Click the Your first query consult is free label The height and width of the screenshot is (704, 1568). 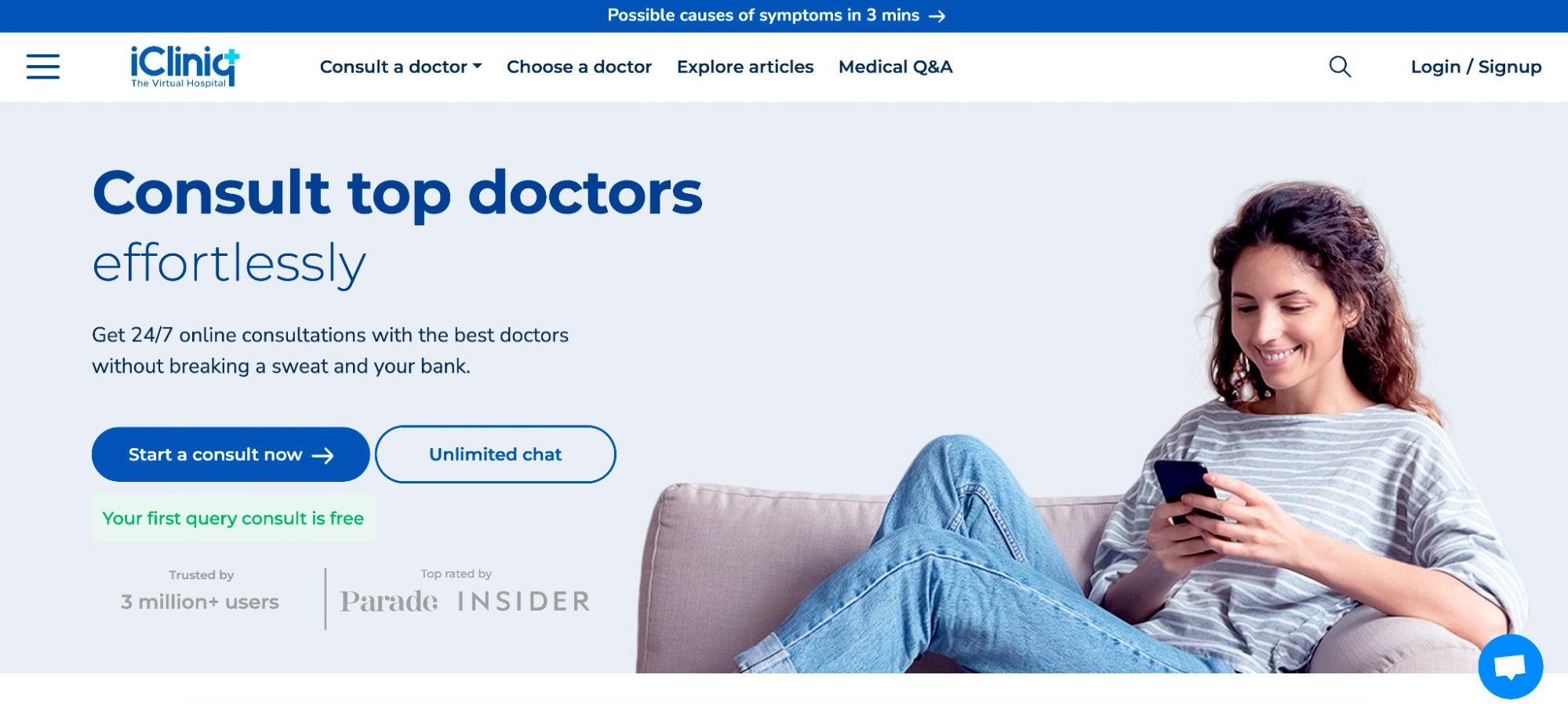(x=233, y=518)
